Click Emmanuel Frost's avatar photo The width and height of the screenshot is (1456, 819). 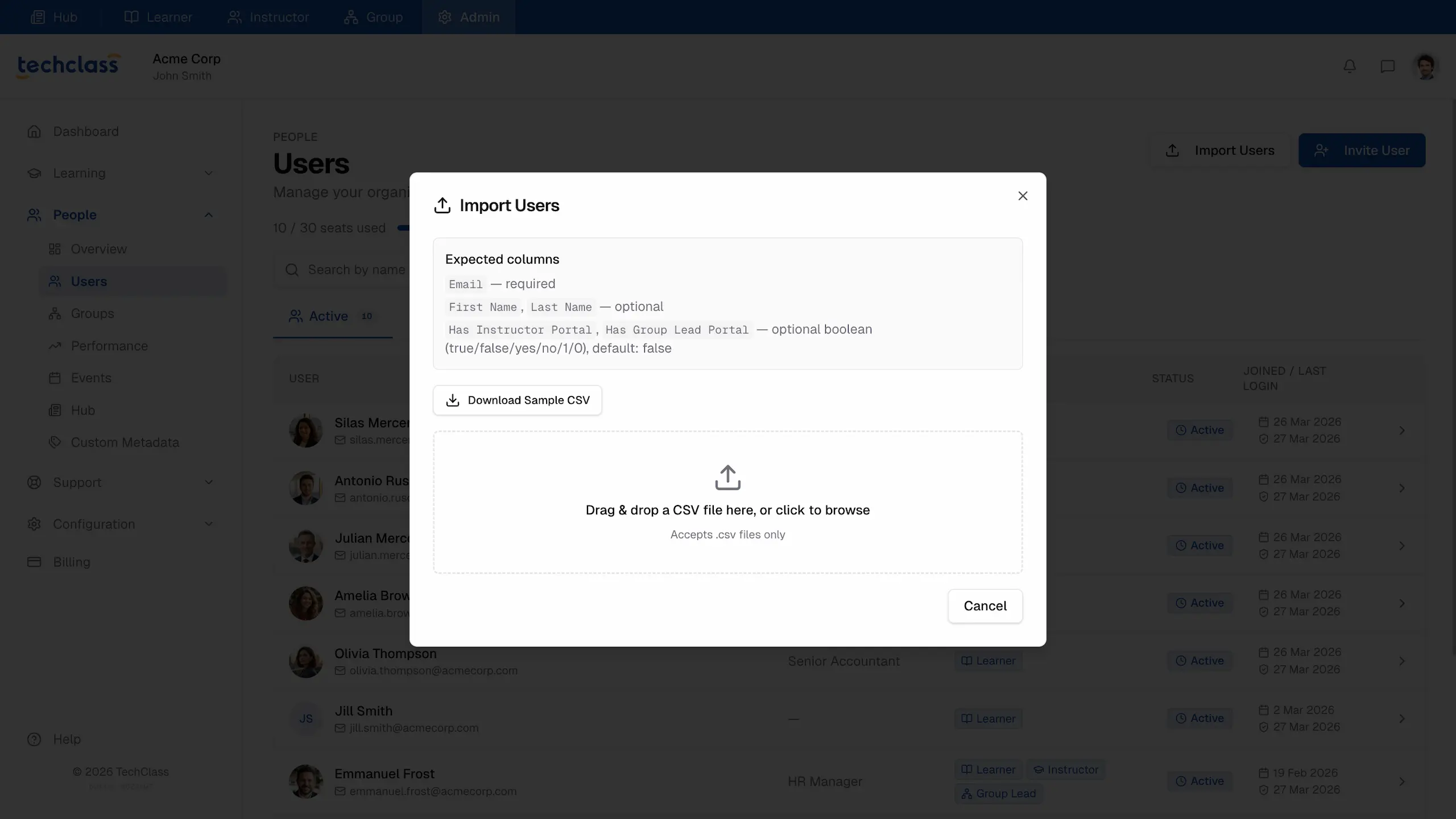click(x=305, y=781)
